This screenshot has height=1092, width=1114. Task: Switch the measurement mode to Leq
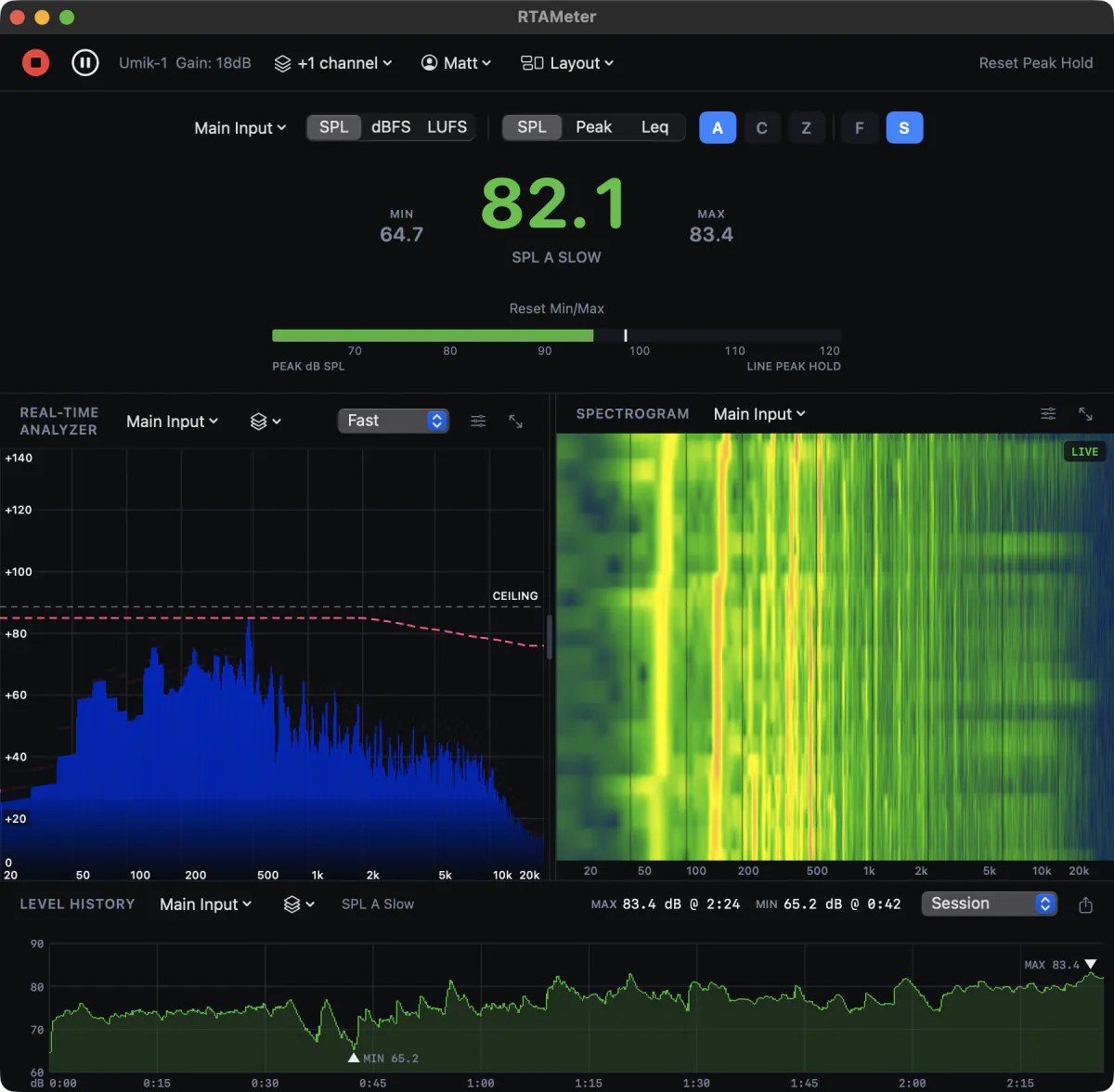pos(654,127)
